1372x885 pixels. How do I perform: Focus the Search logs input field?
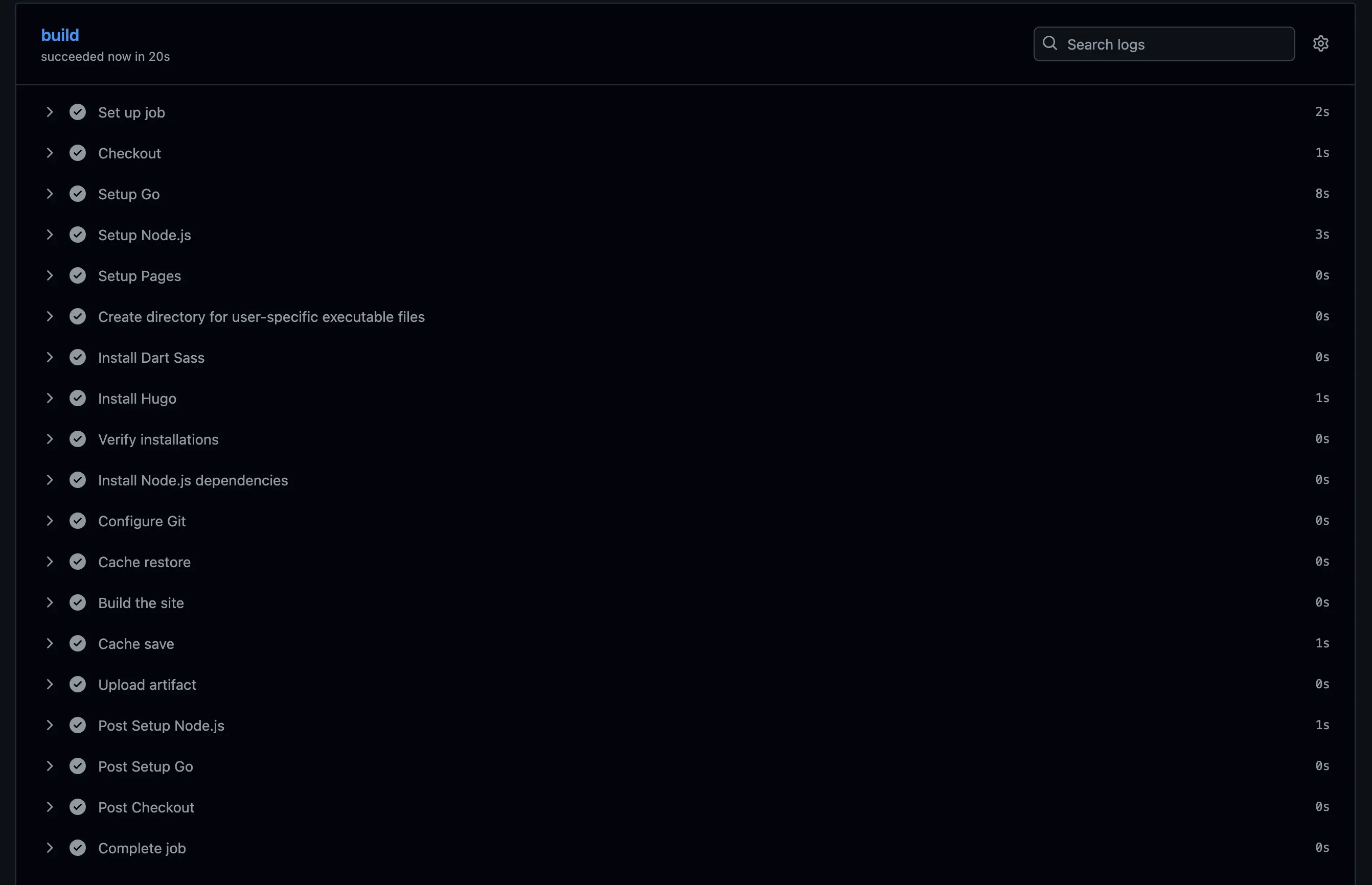point(1173,44)
